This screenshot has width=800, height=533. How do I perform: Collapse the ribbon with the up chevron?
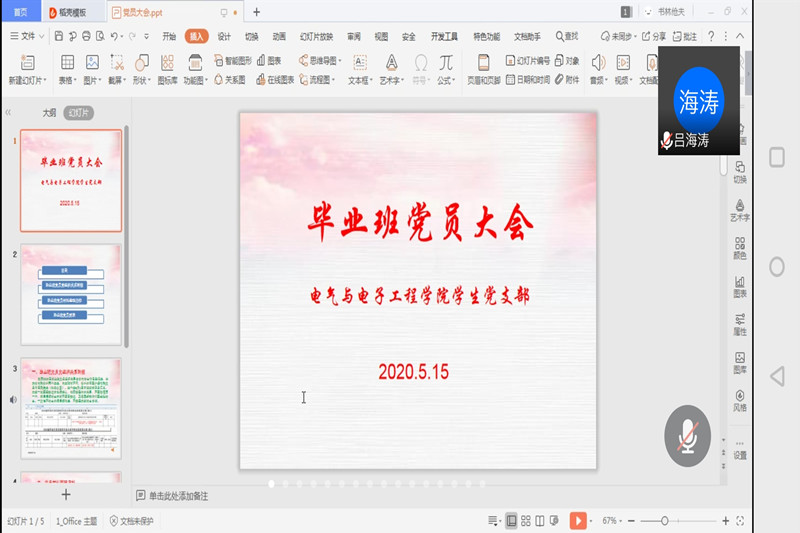coord(739,36)
